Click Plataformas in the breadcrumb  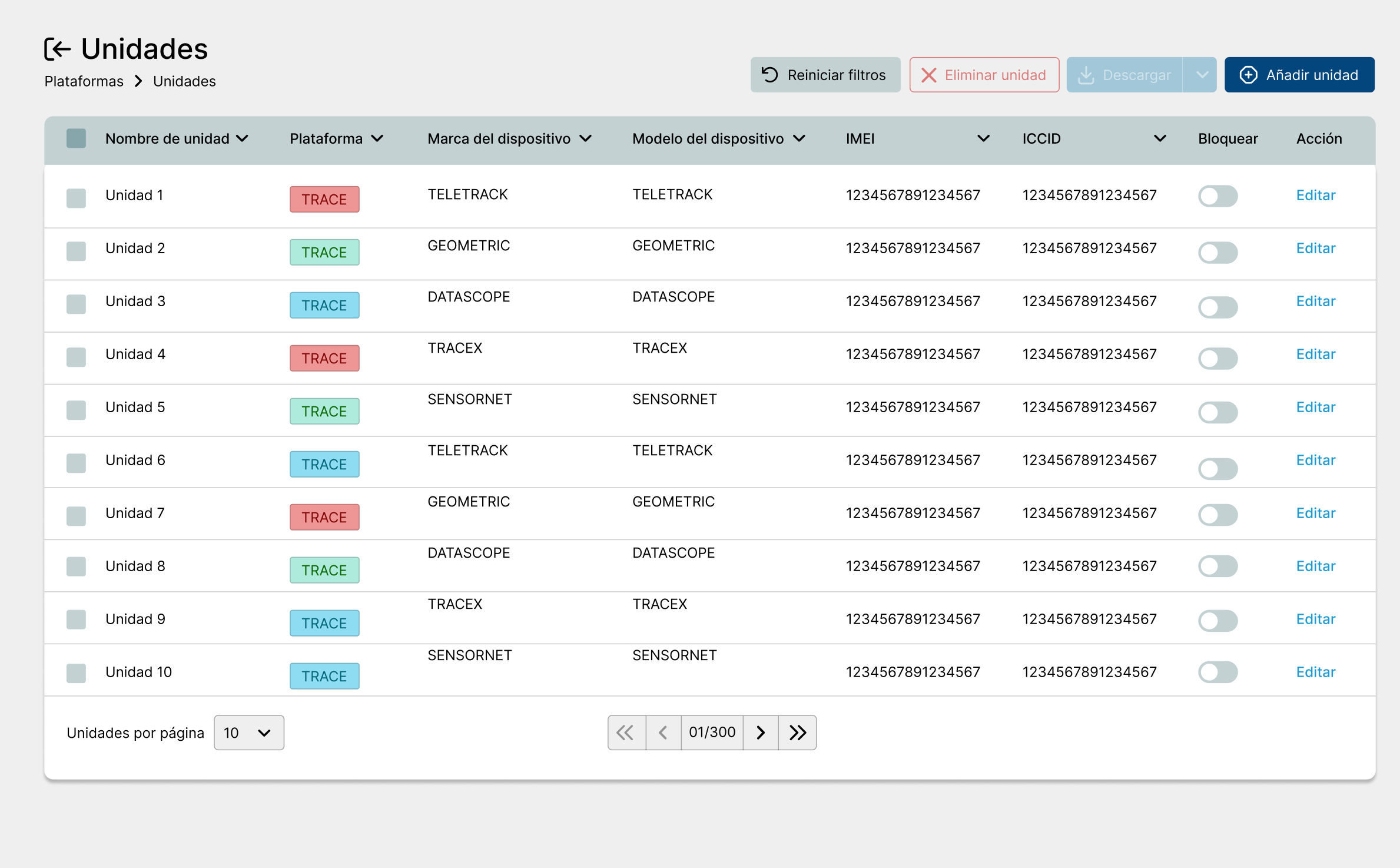coord(84,81)
